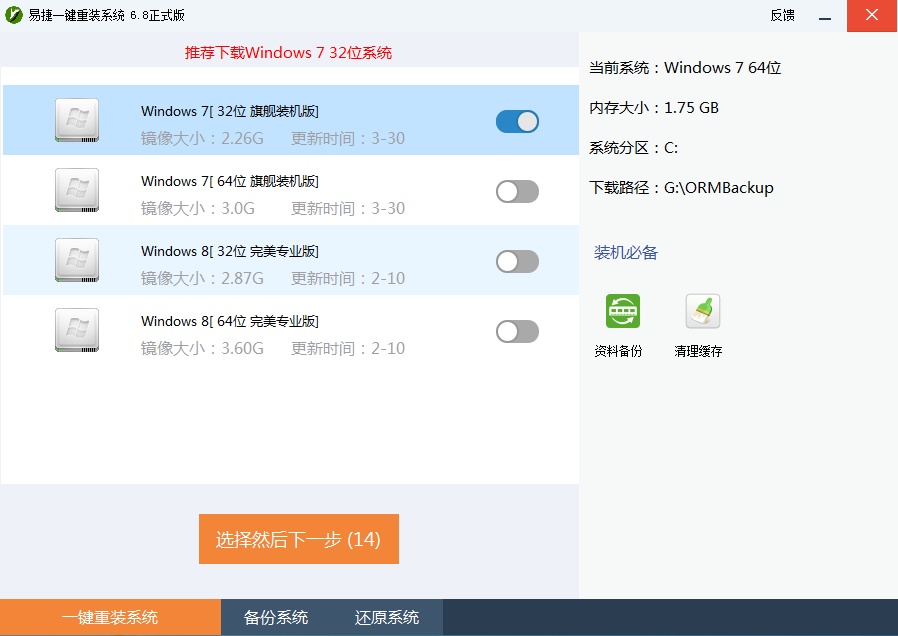Screen dimensions: 898x636
Task: Click the Windows 8[ 32位 完美专业版] title
Action: [230, 251]
